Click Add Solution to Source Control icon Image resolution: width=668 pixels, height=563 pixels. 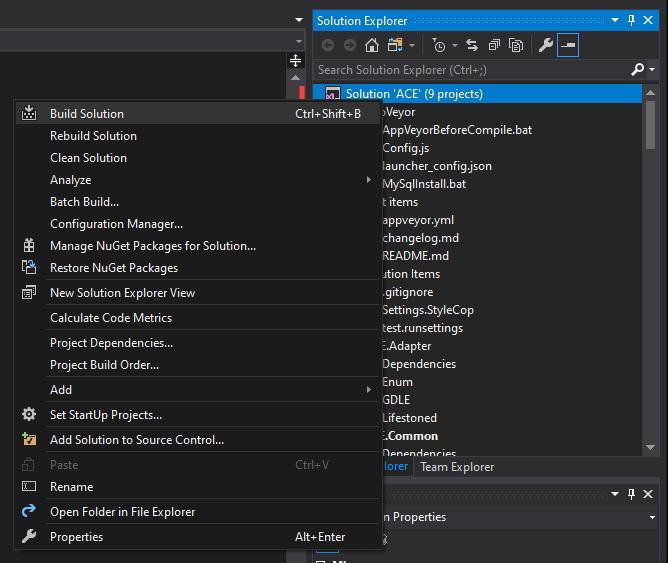(x=29, y=439)
